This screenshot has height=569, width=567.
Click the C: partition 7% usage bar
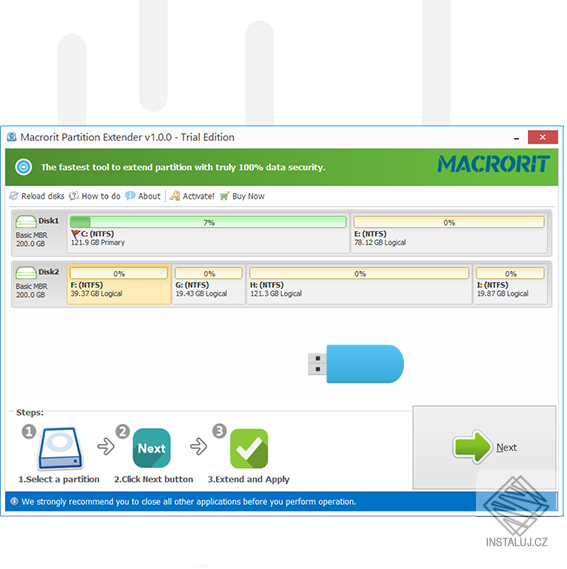pyautogui.click(x=208, y=222)
